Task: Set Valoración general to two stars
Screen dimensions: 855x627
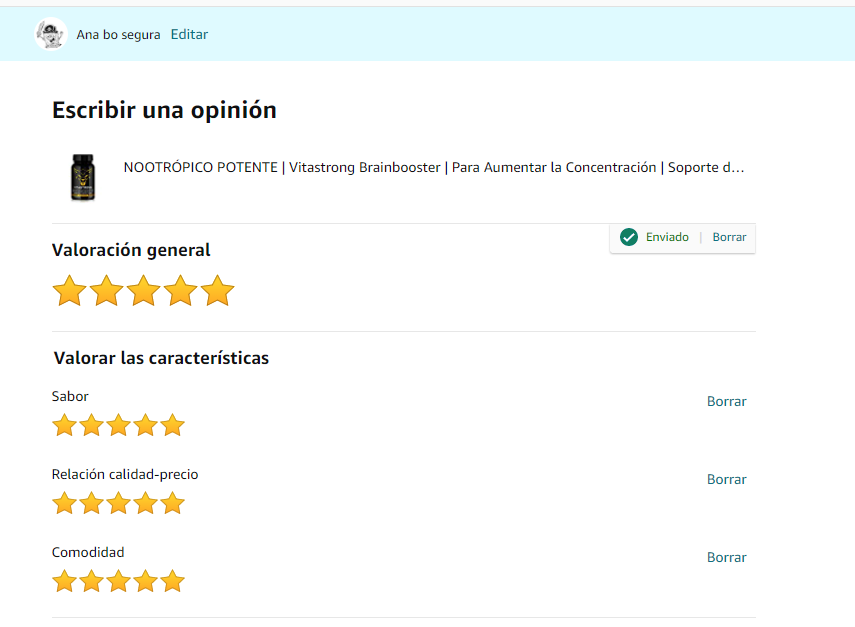Action: click(x=106, y=292)
